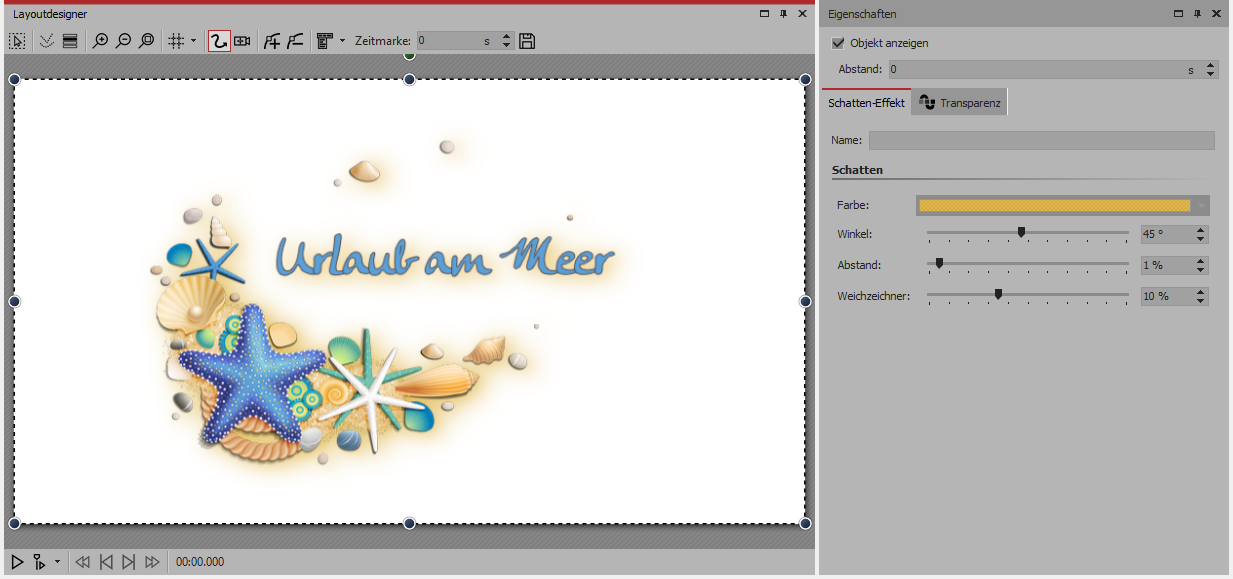
Task: Click the zoom-to-fit magnifier icon
Action: [146, 41]
